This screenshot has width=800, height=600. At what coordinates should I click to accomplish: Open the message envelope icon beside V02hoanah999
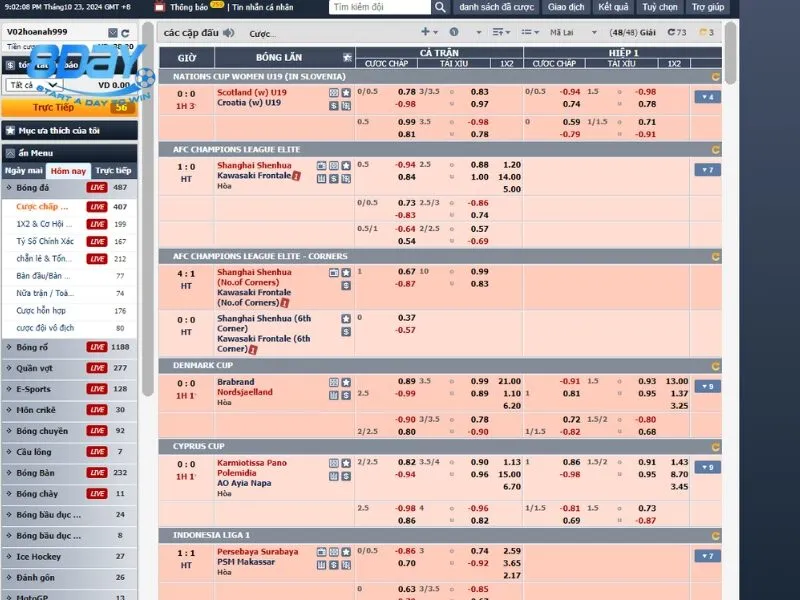pos(113,33)
